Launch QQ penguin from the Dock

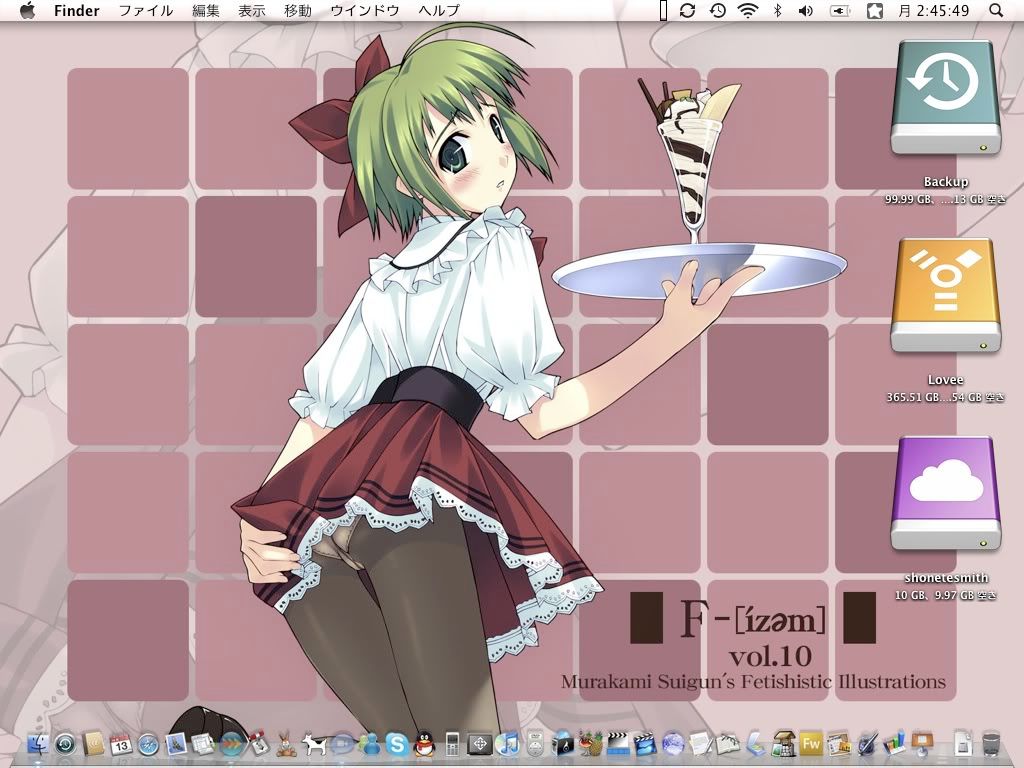coord(424,744)
